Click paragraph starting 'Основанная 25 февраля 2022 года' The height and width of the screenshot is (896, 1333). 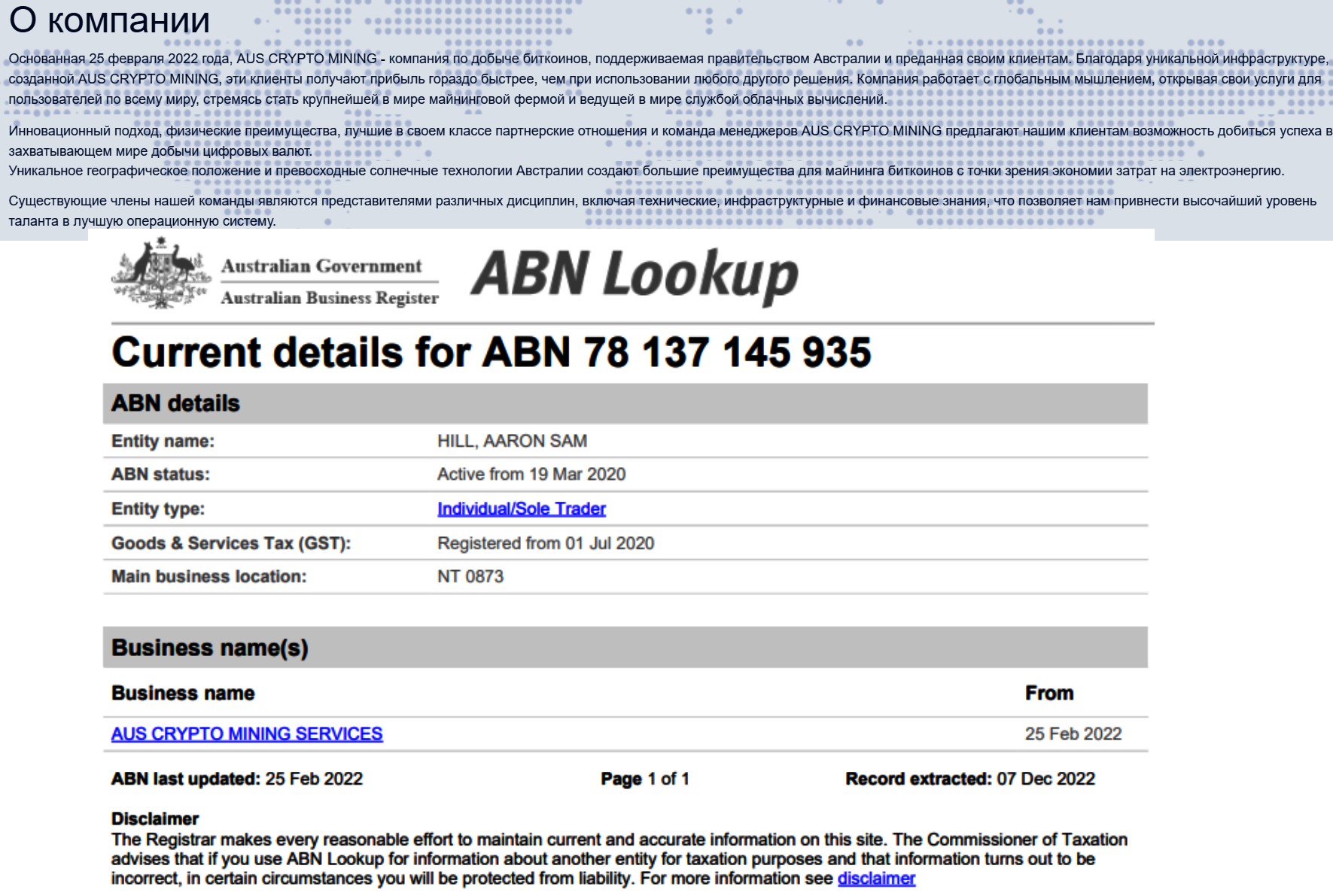click(668, 79)
